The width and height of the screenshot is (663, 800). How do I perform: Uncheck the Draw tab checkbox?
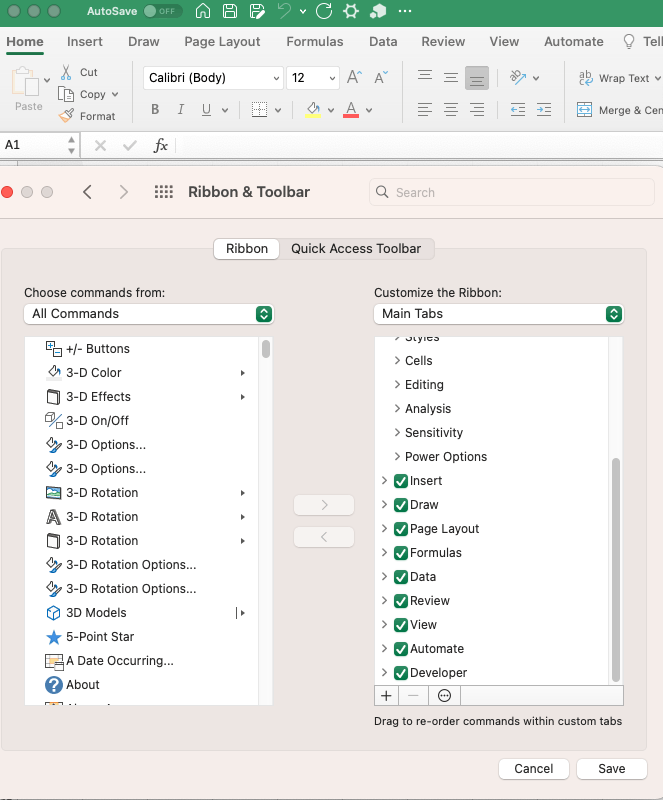[401, 505]
